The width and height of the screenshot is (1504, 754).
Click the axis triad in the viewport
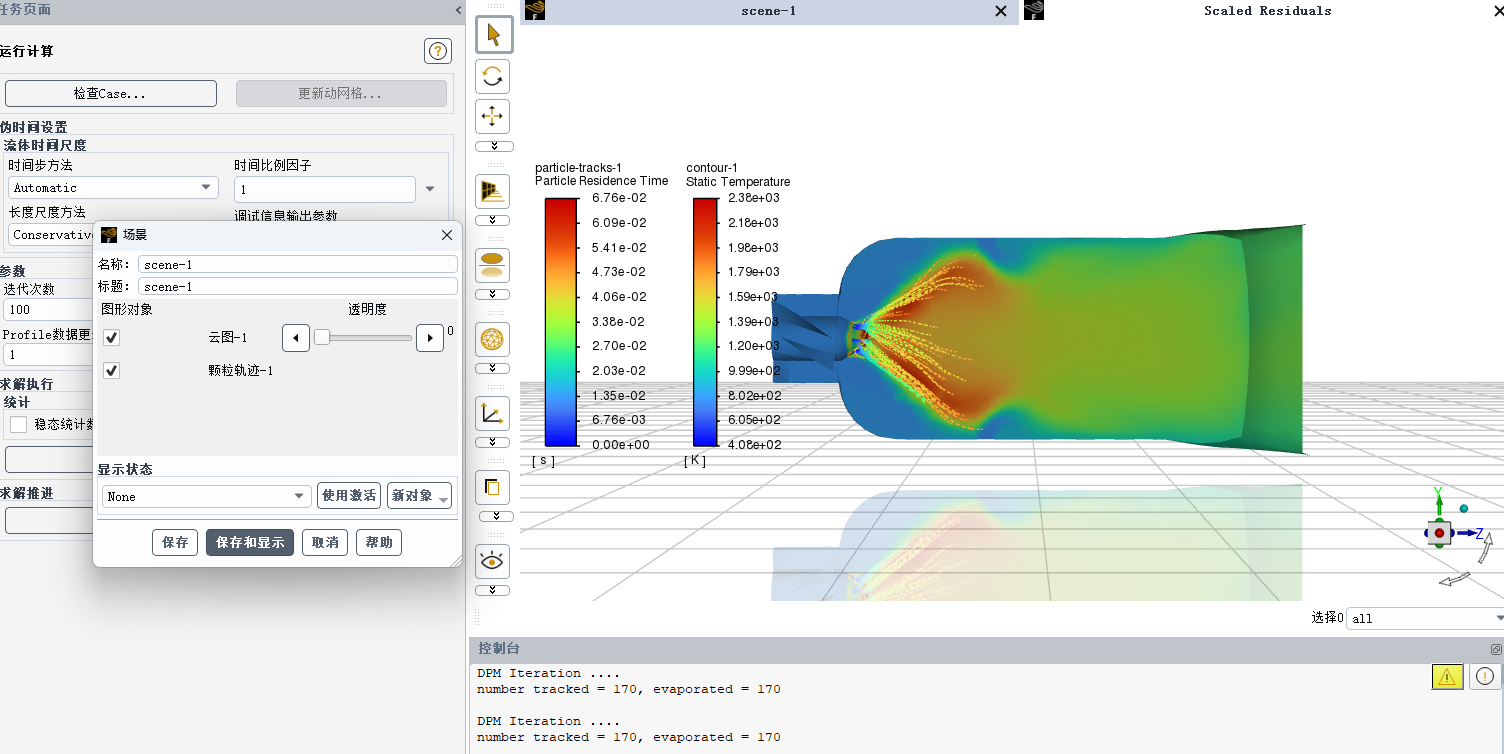[x=1439, y=533]
